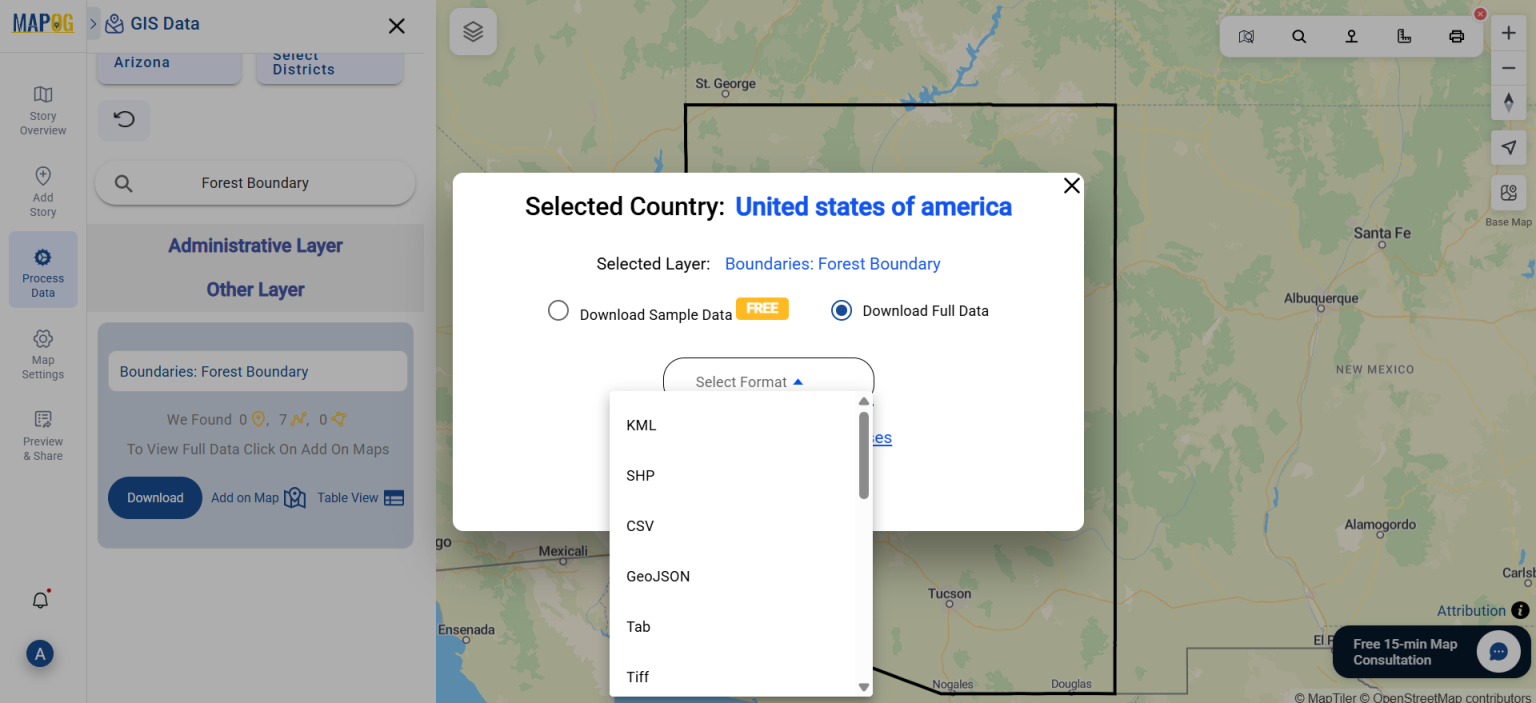1536x703 pixels.
Task: Pick GeoJSON as download format
Action: pos(657,576)
